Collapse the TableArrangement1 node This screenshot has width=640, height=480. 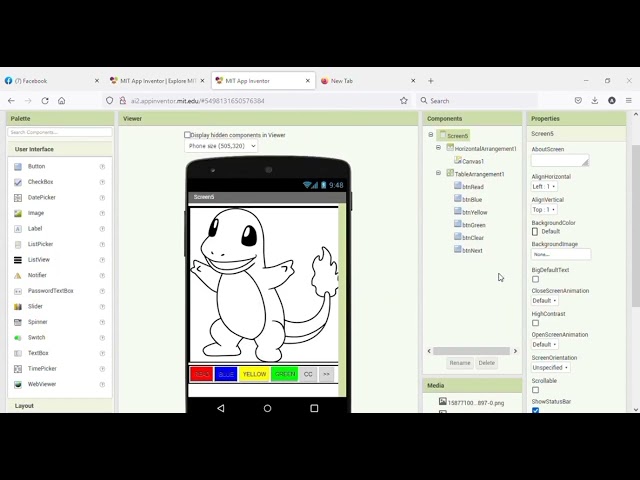(x=438, y=173)
